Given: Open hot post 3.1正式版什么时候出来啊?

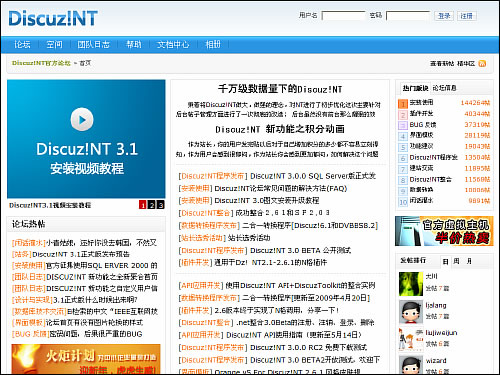Looking at the screenshot, I should tap(95, 300).
